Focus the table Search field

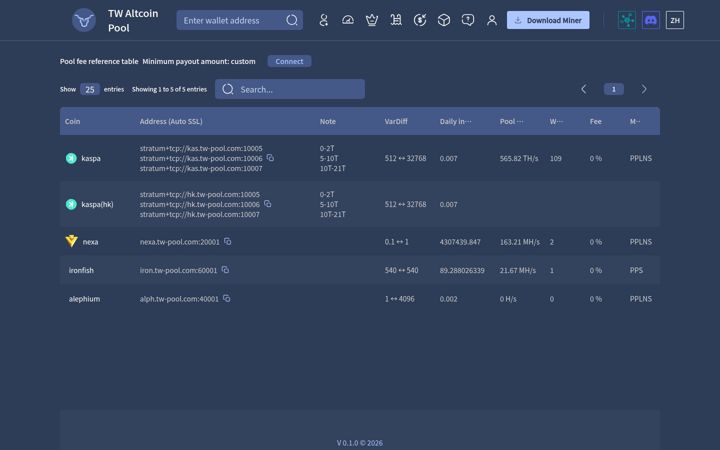point(290,89)
